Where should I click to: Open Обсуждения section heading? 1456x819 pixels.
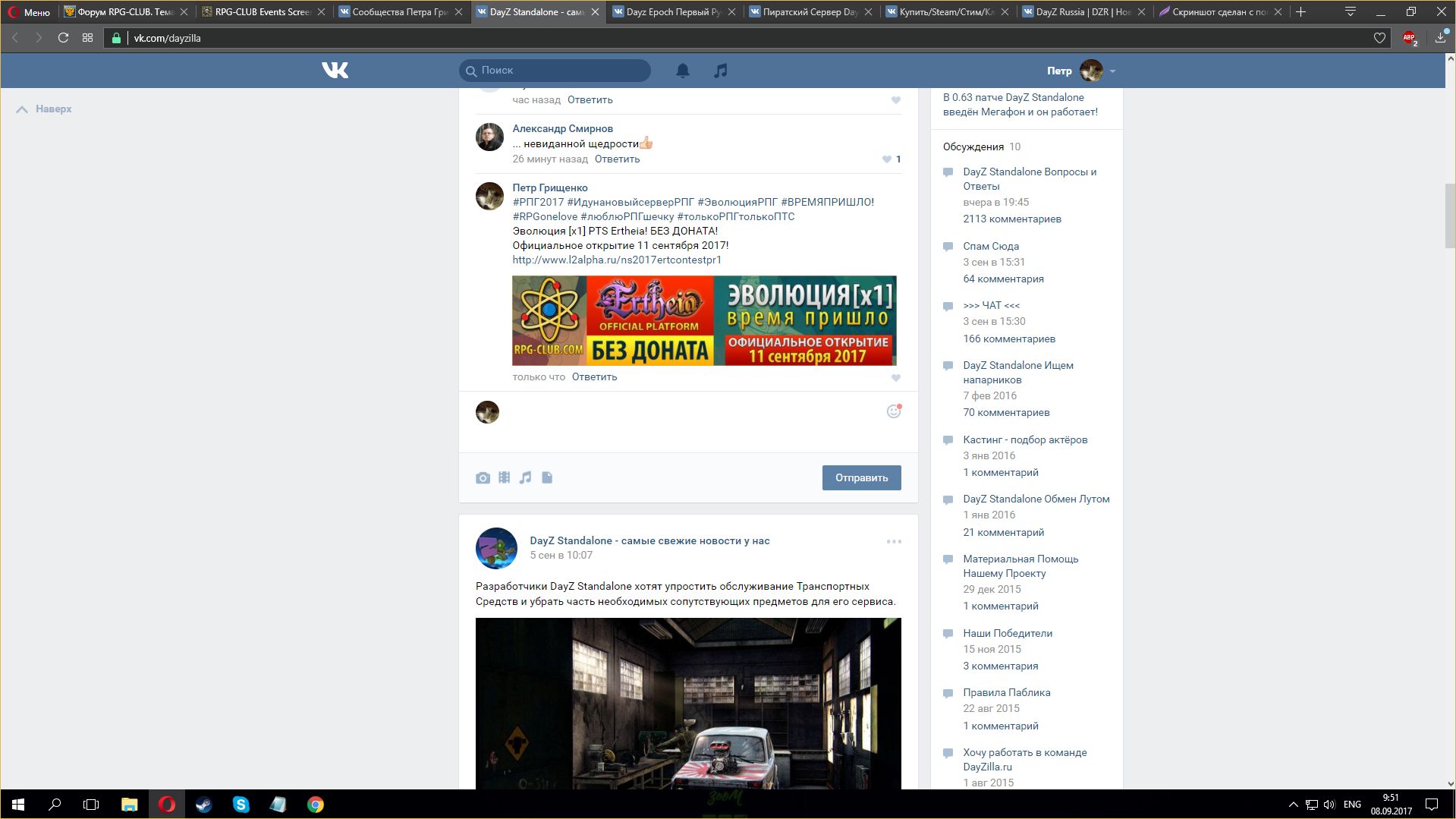973,146
